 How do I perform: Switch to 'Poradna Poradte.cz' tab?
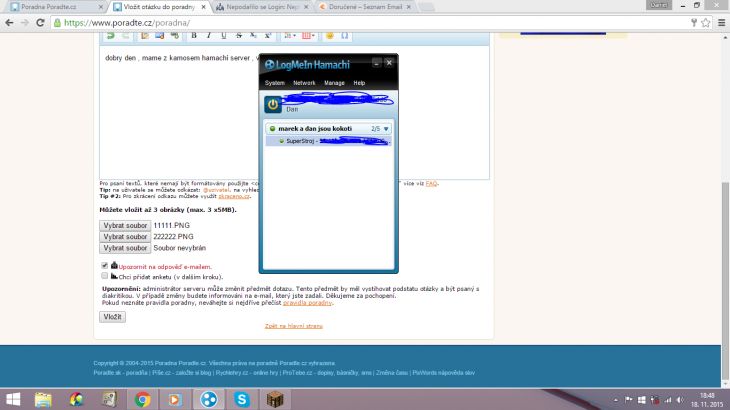pyautogui.click(x=55, y=7)
